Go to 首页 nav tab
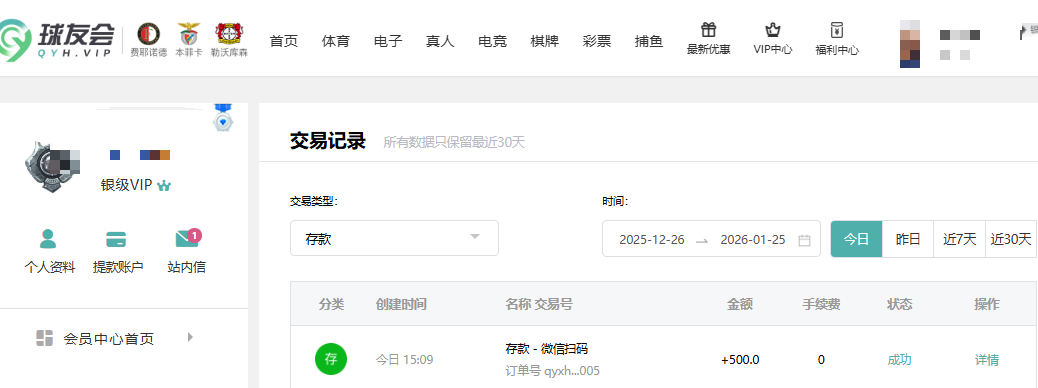The height and width of the screenshot is (388, 1038). tap(284, 41)
